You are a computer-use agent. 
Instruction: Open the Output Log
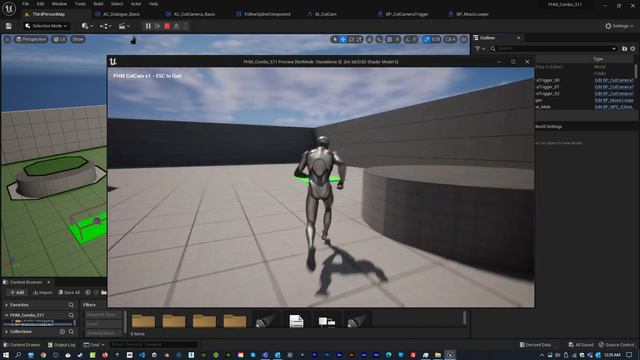61,345
